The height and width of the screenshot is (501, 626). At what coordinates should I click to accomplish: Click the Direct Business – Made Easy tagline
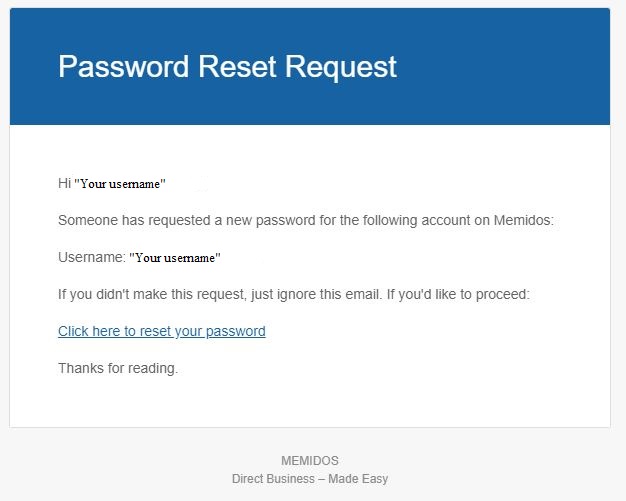click(310, 479)
